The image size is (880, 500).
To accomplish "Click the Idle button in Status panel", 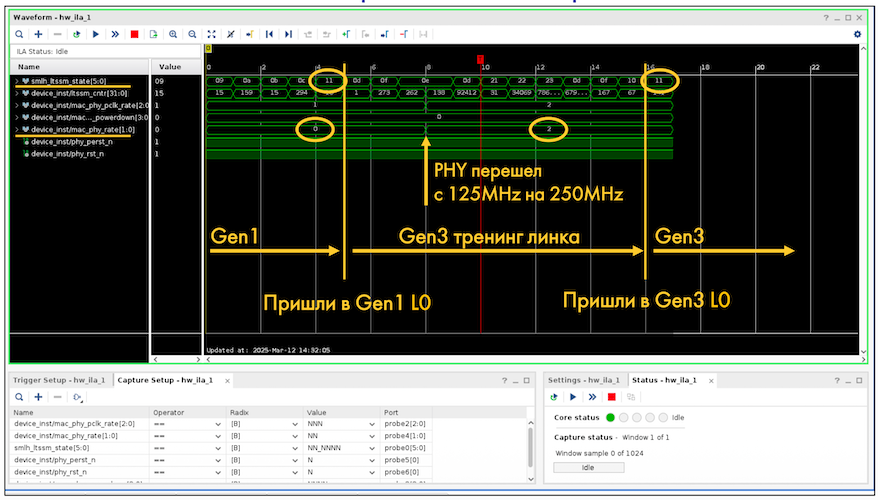I will (x=588, y=467).
